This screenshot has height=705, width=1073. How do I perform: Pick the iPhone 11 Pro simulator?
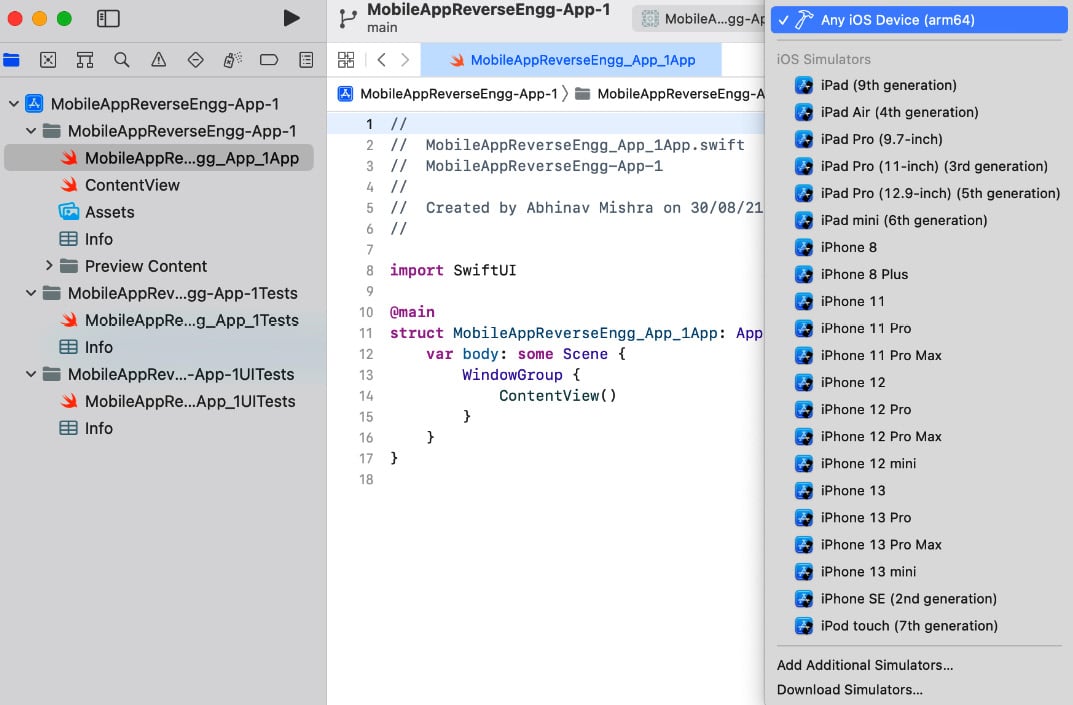(919, 329)
